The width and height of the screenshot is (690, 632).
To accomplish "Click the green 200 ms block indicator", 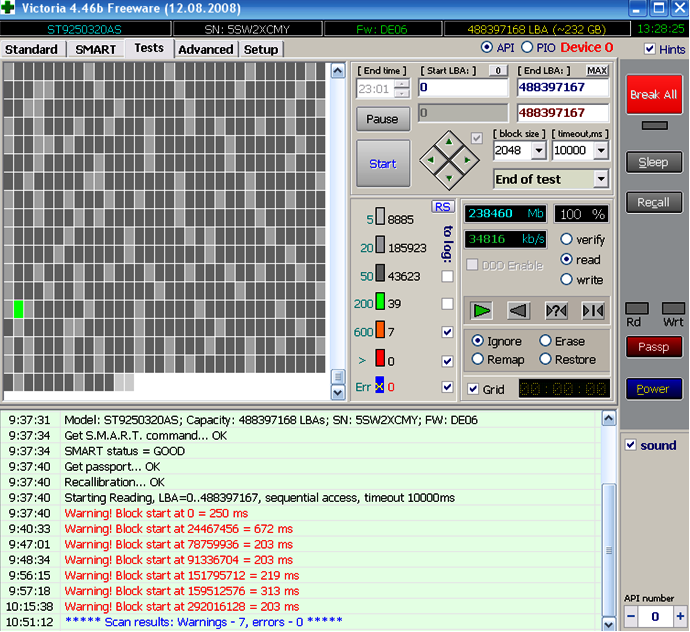I will click(x=380, y=302).
